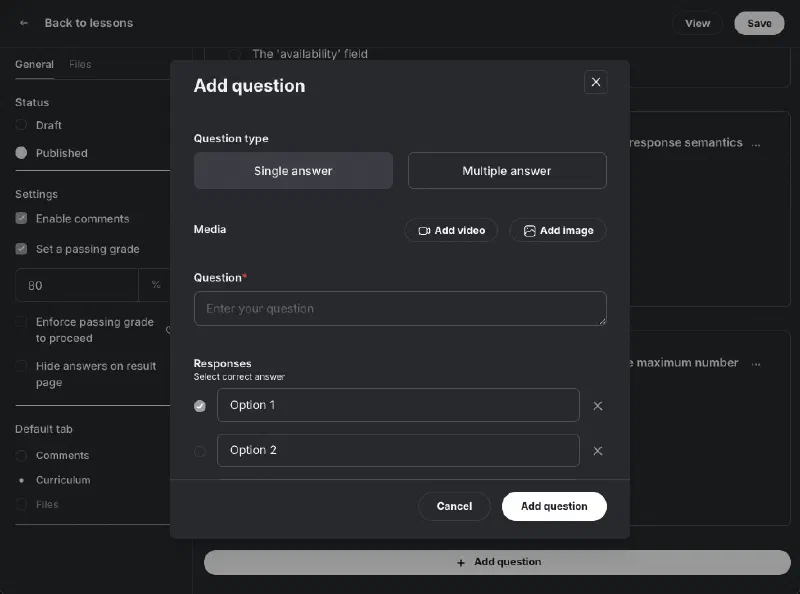Switch to the Files tab
This screenshot has height=594, width=800.
point(80,64)
